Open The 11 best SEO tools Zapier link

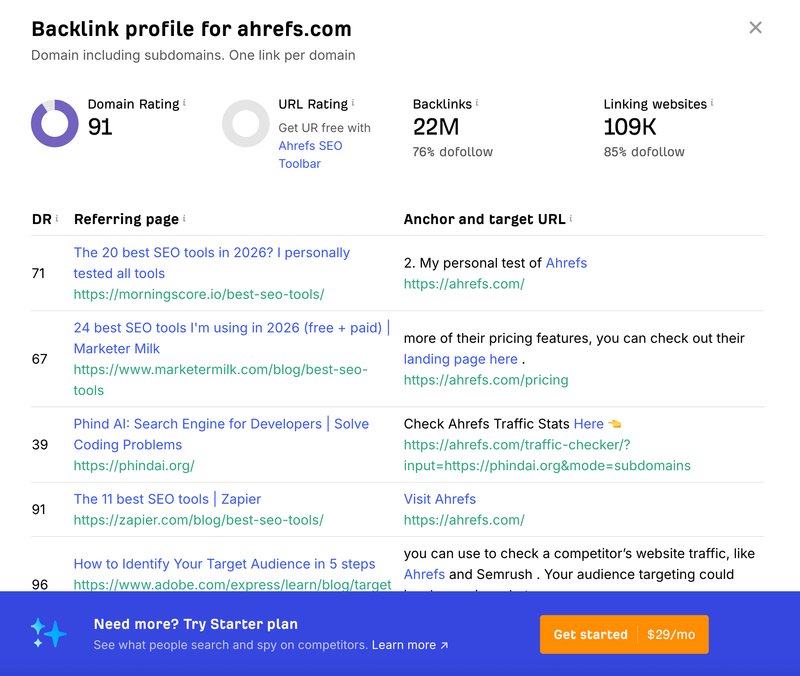[x=167, y=499]
